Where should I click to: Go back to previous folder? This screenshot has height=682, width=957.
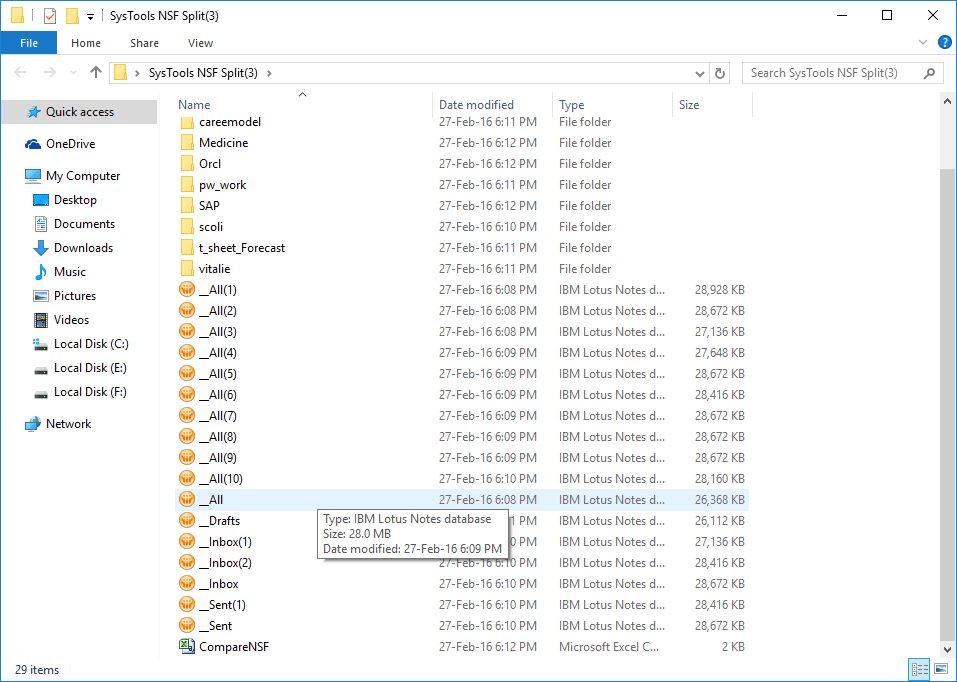[20, 73]
